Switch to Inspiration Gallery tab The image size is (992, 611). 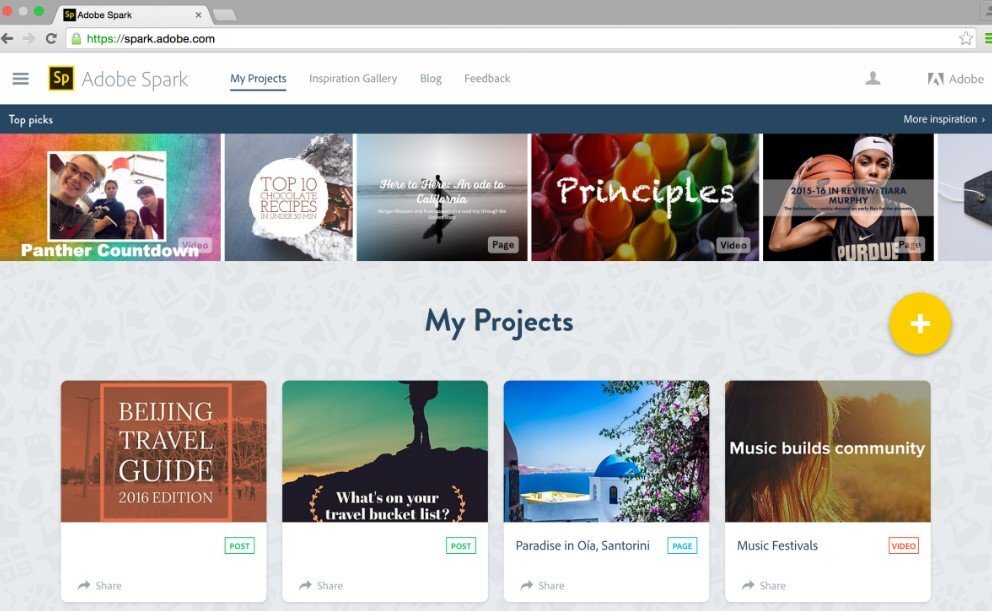coord(353,78)
